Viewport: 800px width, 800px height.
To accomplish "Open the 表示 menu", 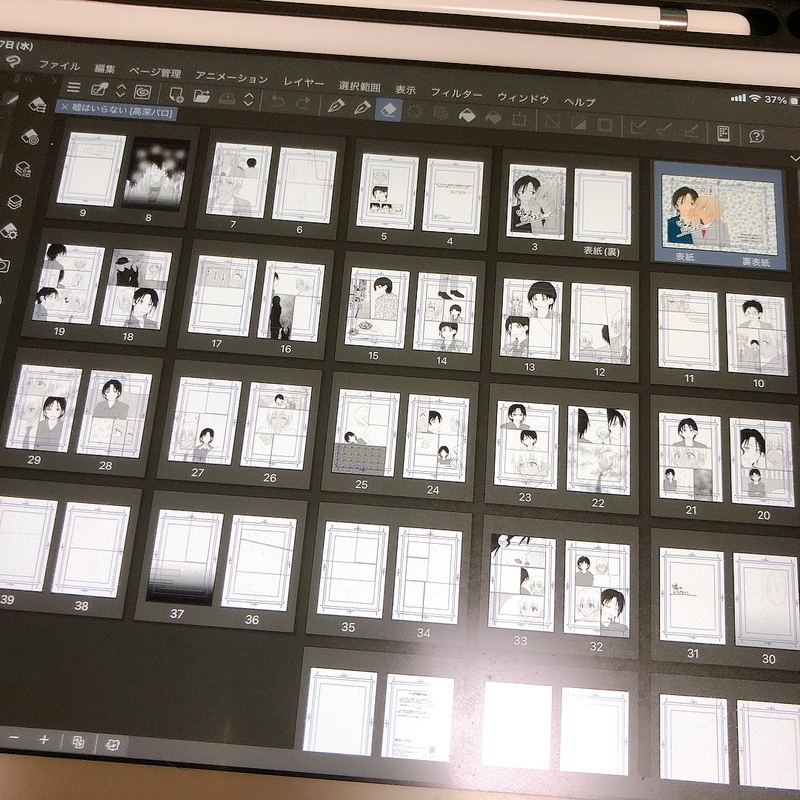I will tap(406, 90).
